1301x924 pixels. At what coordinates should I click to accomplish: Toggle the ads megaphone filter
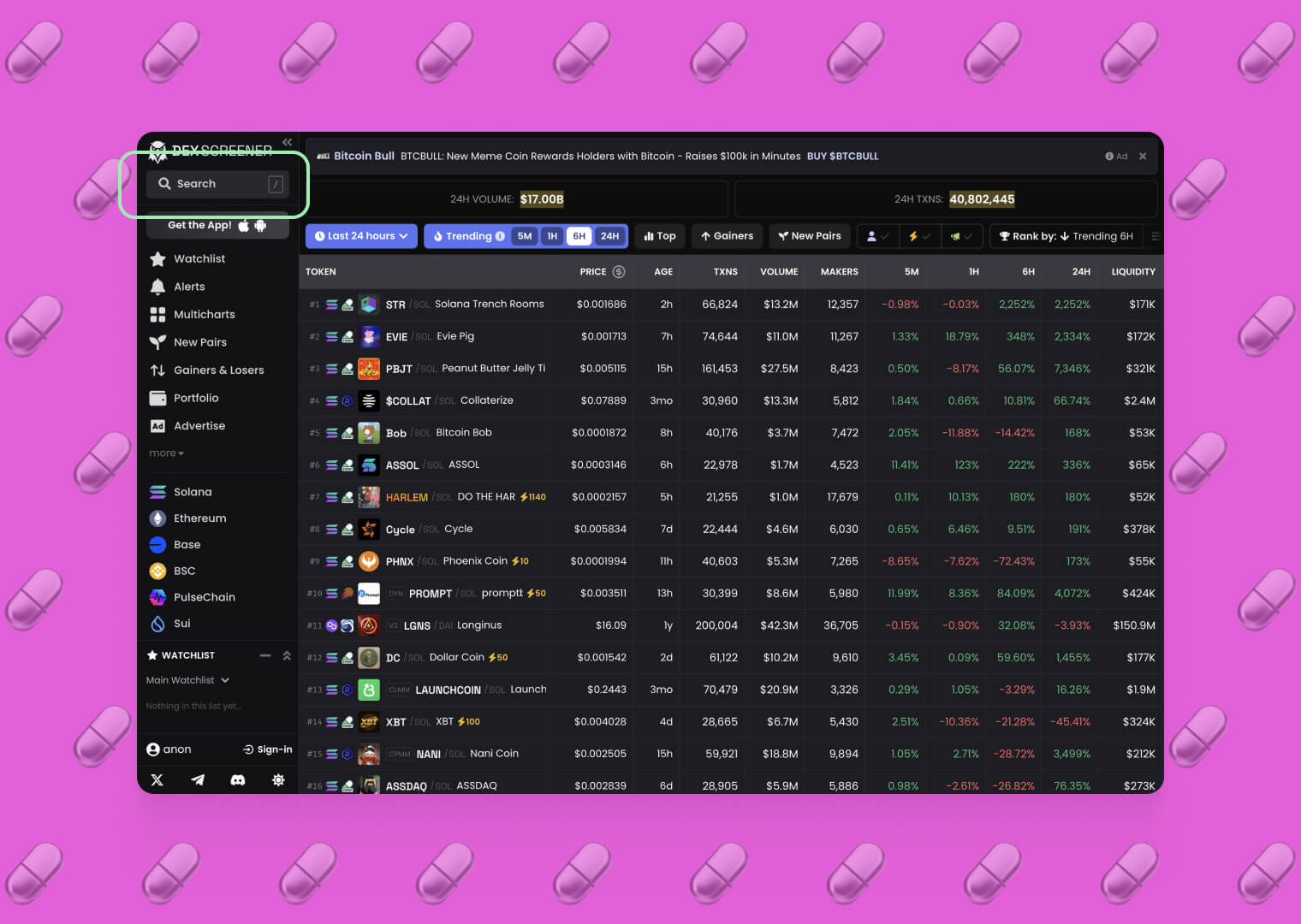pyautogui.click(x=961, y=236)
